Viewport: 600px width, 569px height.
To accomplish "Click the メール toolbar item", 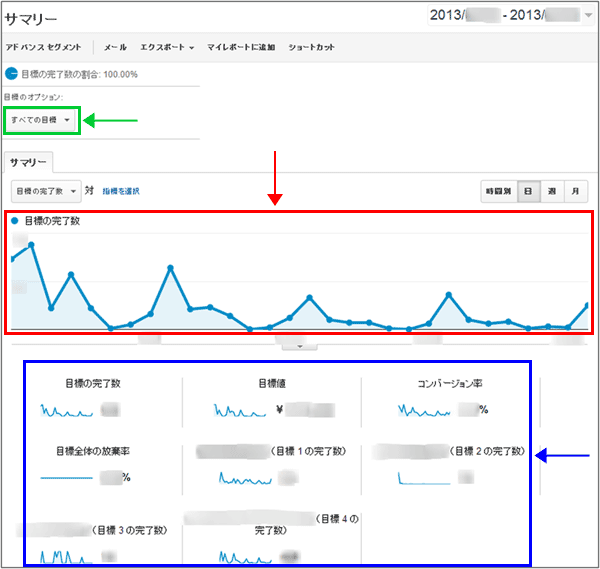I will [x=115, y=47].
